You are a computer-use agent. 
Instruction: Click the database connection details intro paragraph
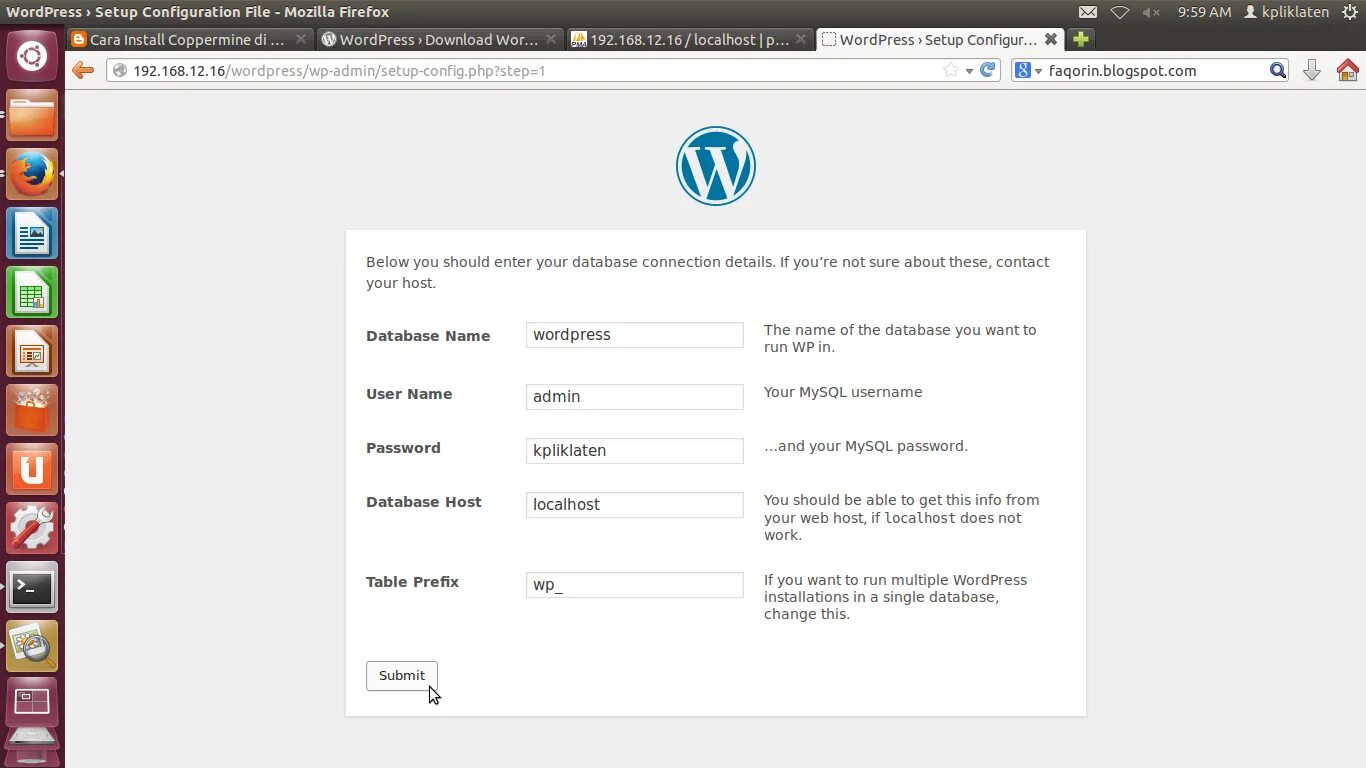click(x=708, y=272)
